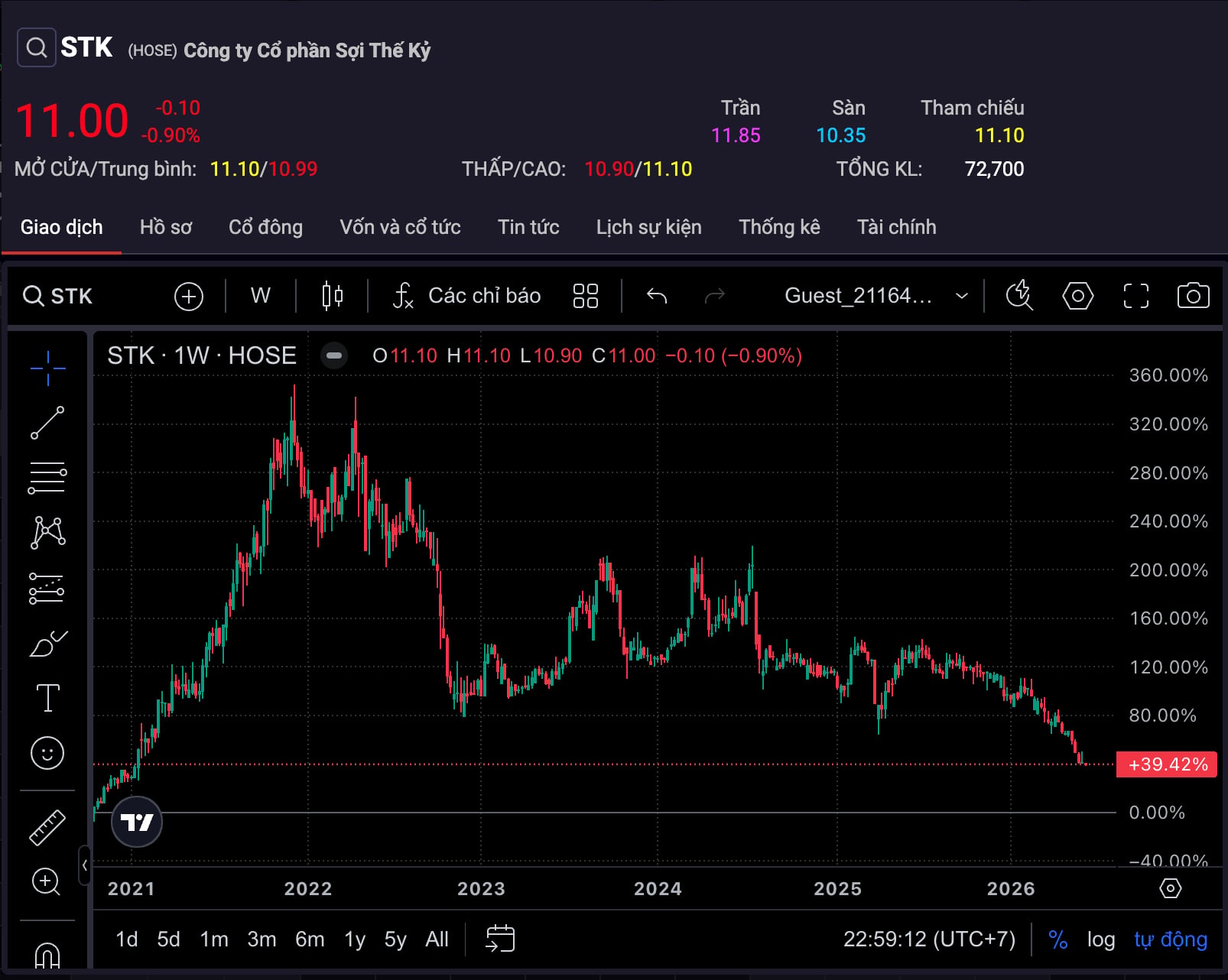
Task: Select the forecasting and measurement tool
Action: (x=47, y=588)
